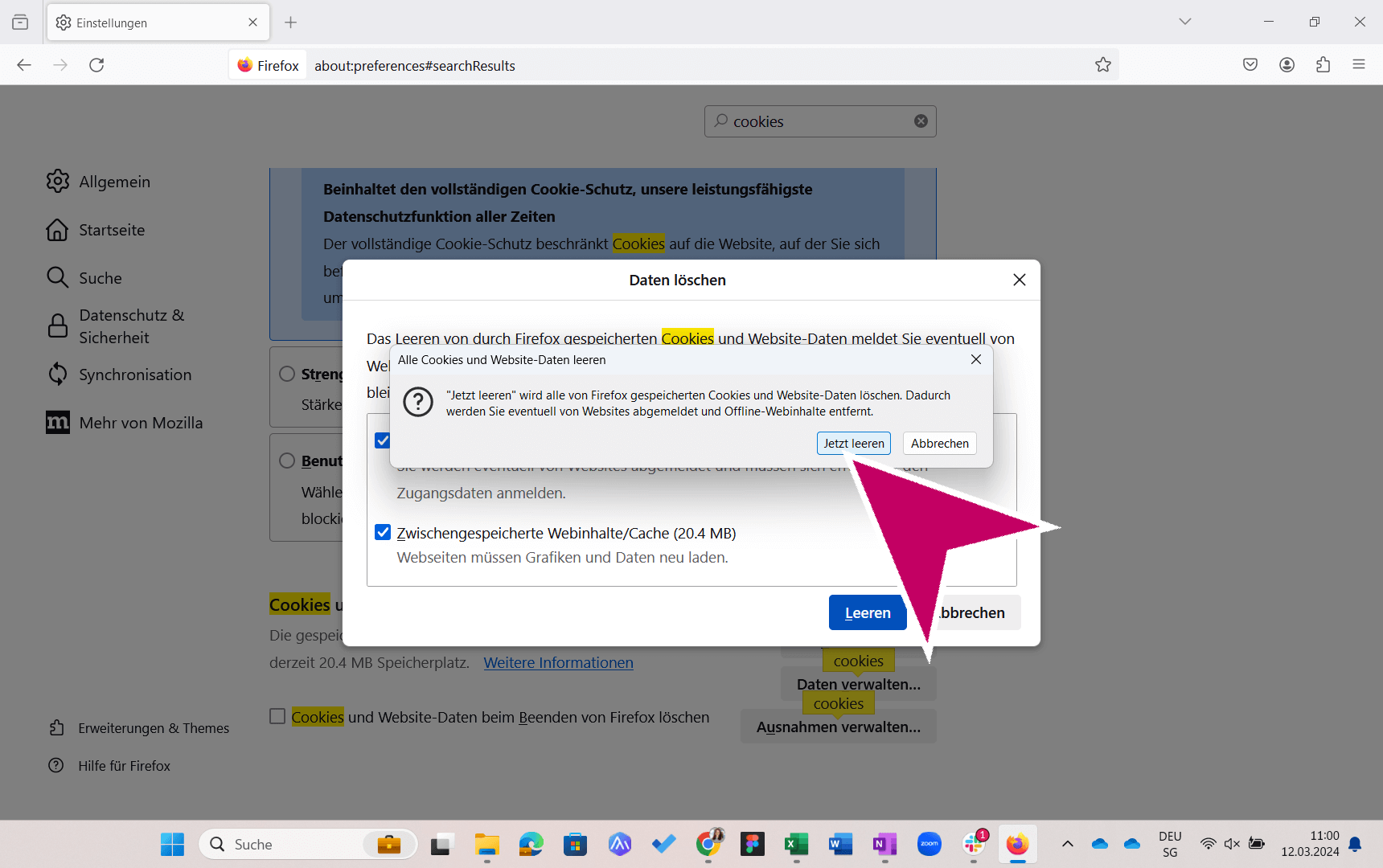
Task: Go forward one page
Action: click(60, 65)
